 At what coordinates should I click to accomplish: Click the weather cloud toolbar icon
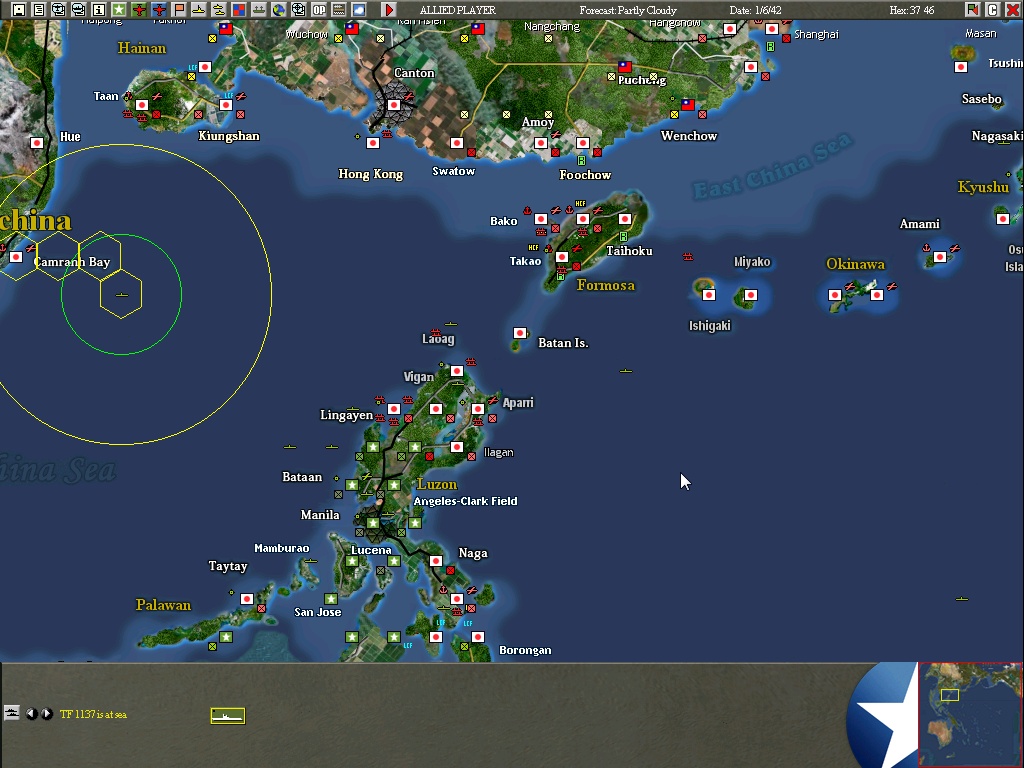tap(359, 10)
